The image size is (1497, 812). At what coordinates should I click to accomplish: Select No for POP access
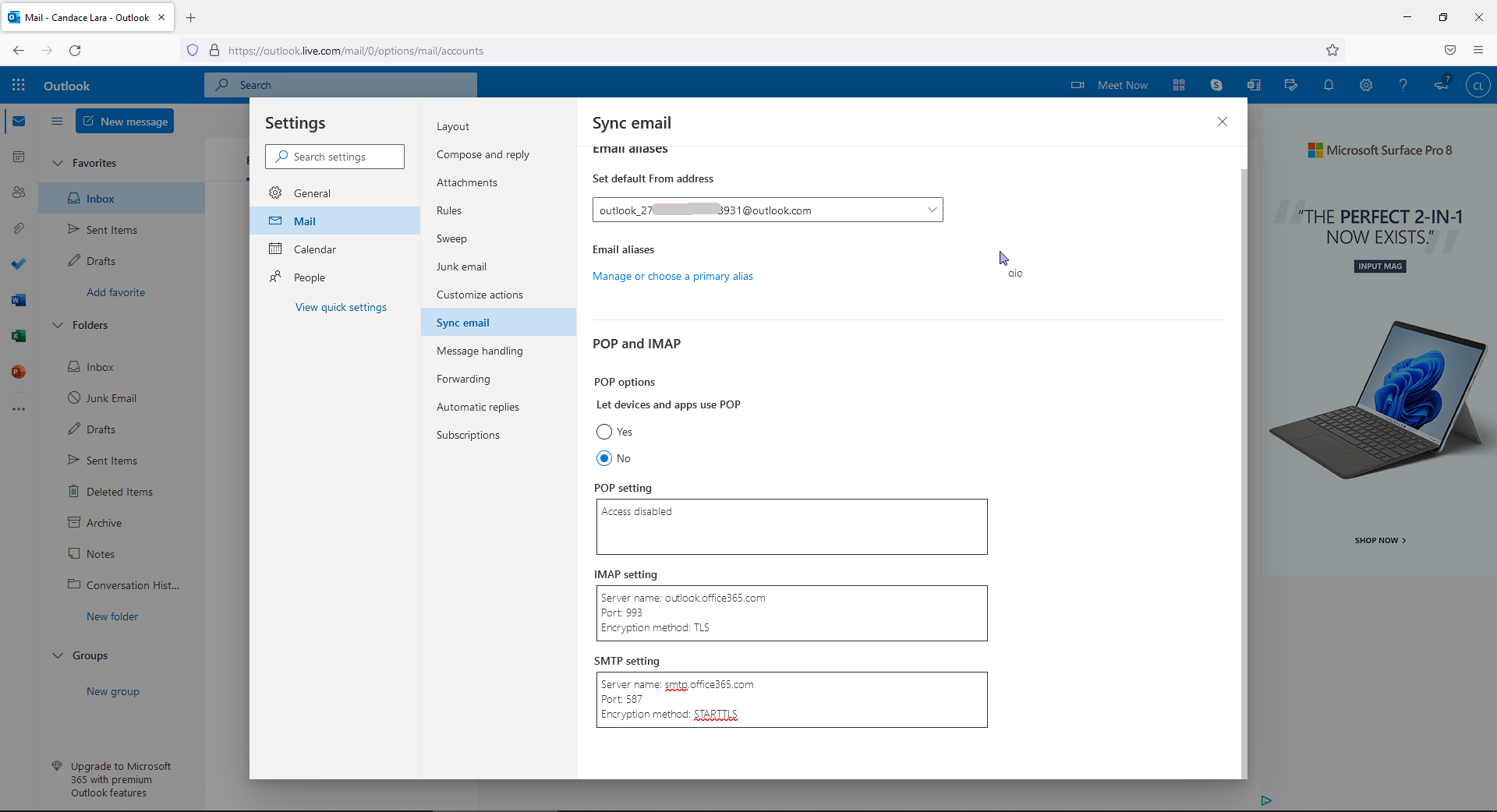coord(604,458)
